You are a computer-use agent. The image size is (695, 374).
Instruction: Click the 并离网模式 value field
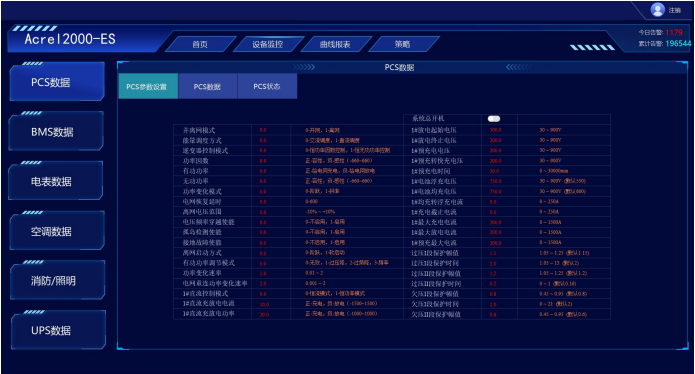click(x=271, y=130)
